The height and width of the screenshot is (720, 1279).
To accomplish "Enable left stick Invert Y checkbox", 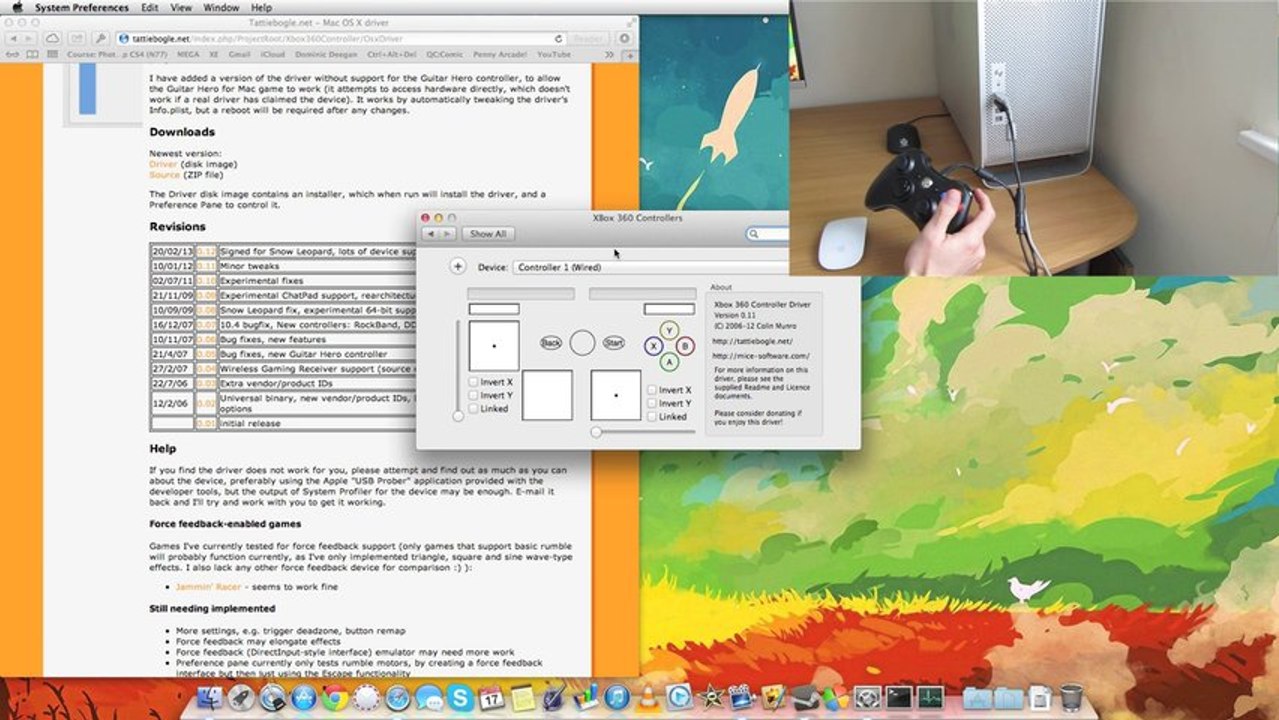I will click(x=473, y=395).
